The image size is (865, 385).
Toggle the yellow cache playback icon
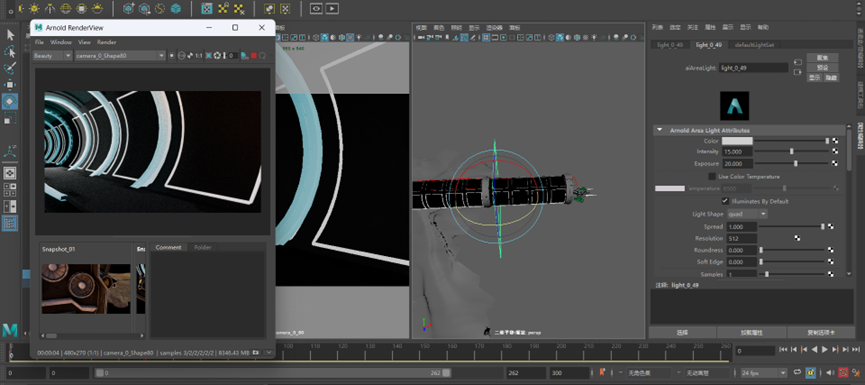(810, 373)
